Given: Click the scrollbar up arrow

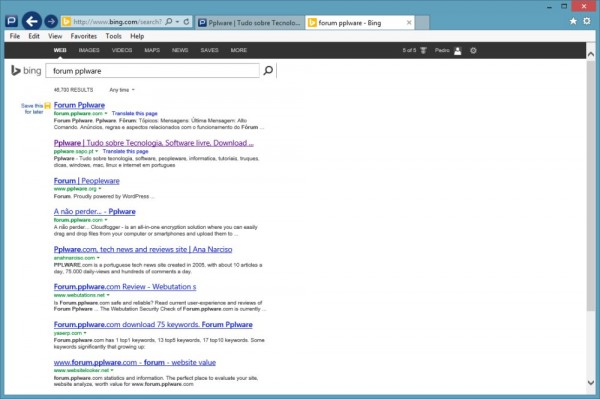Looking at the screenshot, I should pos(590,54).
